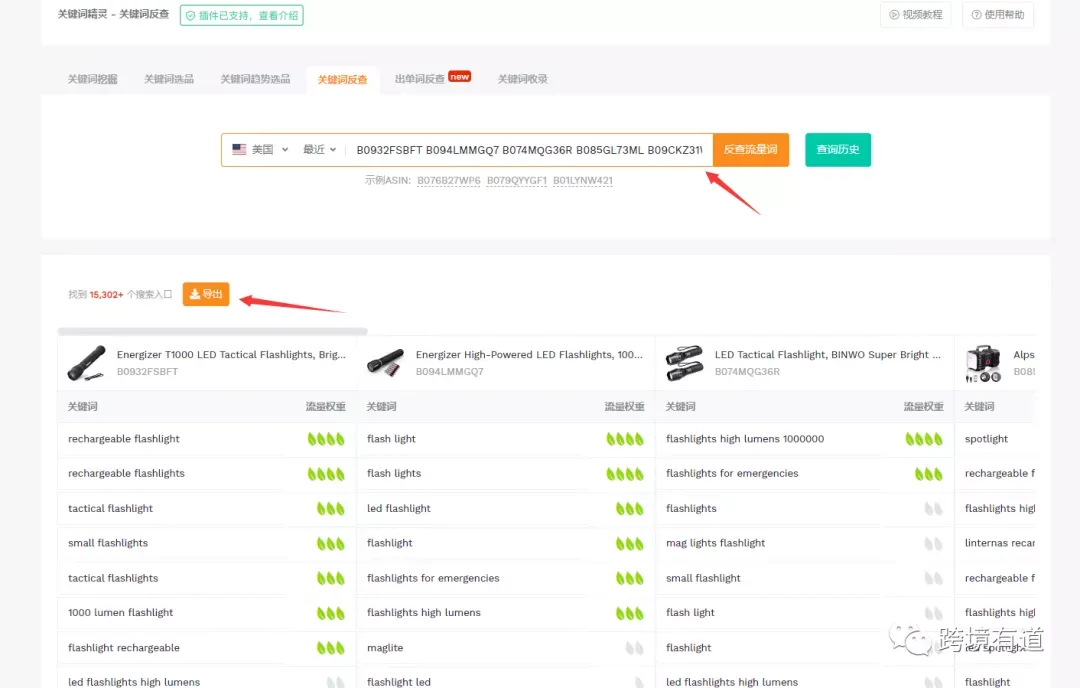The height and width of the screenshot is (688, 1080).
Task: Click keyword 'rechargeable flashlights' in first column
Action: point(126,473)
